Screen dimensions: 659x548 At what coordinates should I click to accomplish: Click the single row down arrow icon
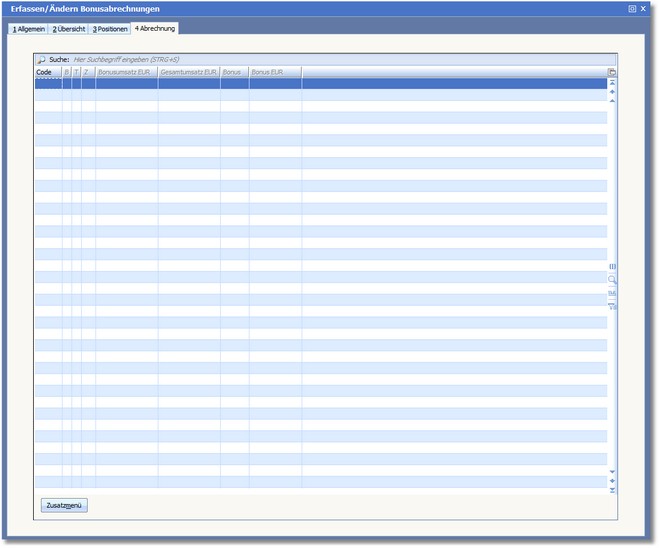click(612, 472)
